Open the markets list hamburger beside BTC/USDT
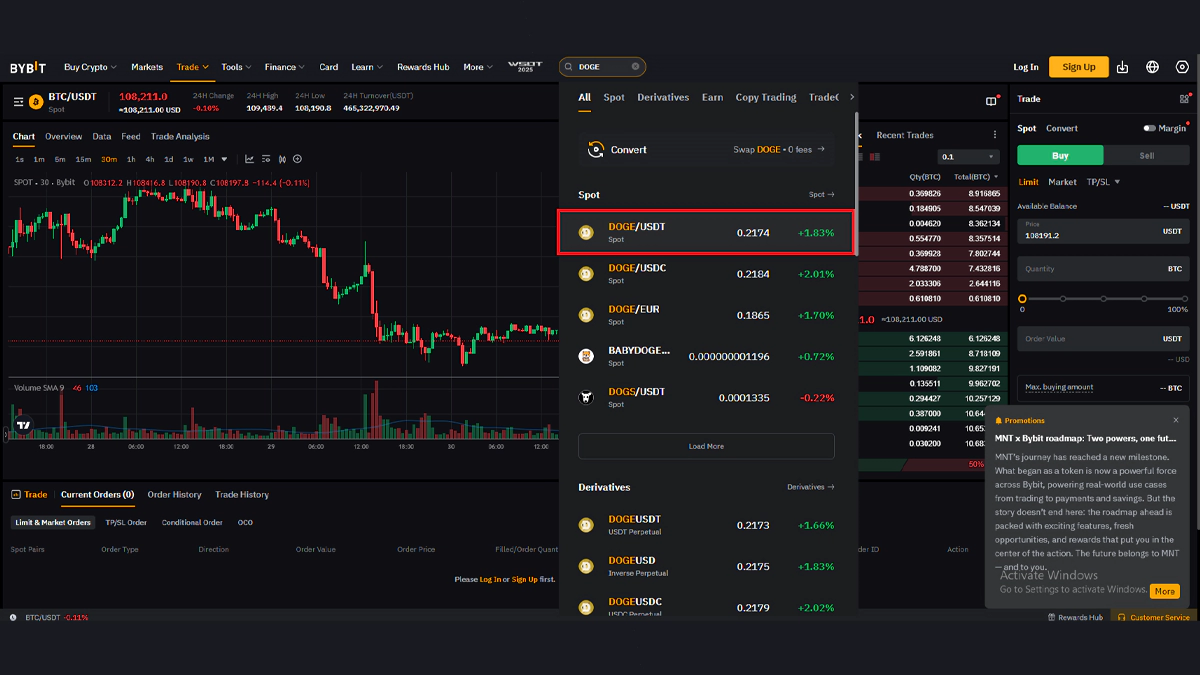 18,101
